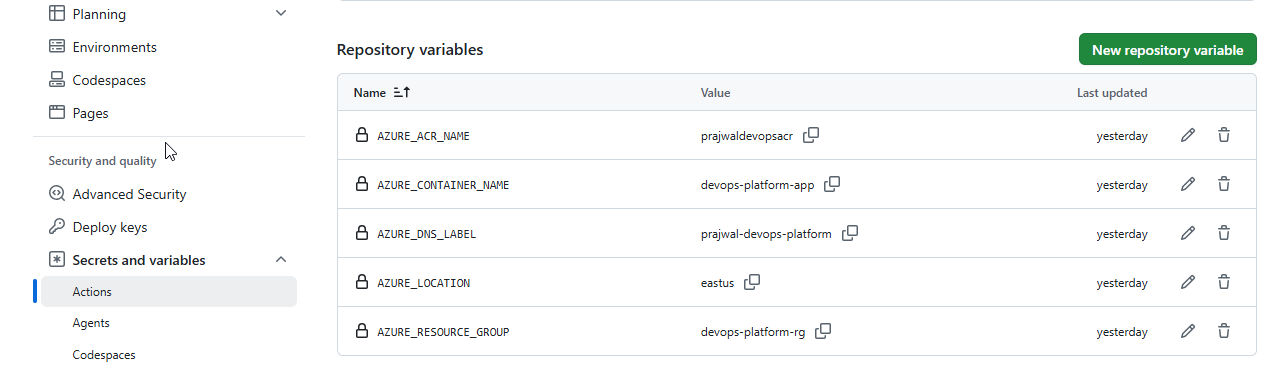This screenshot has width=1272, height=377.
Task: Click the prajwal-devops-platform value text
Action: click(766, 234)
